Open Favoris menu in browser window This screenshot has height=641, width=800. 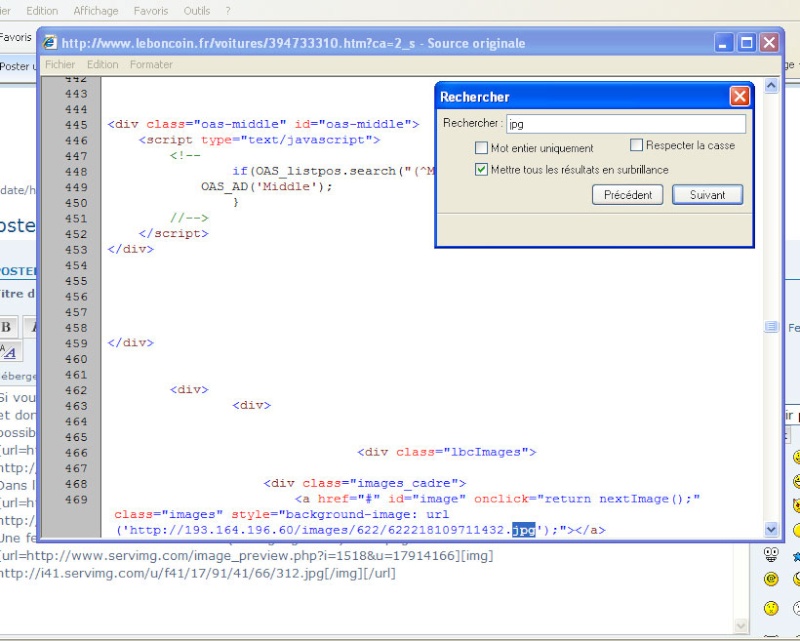pos(151,11)
